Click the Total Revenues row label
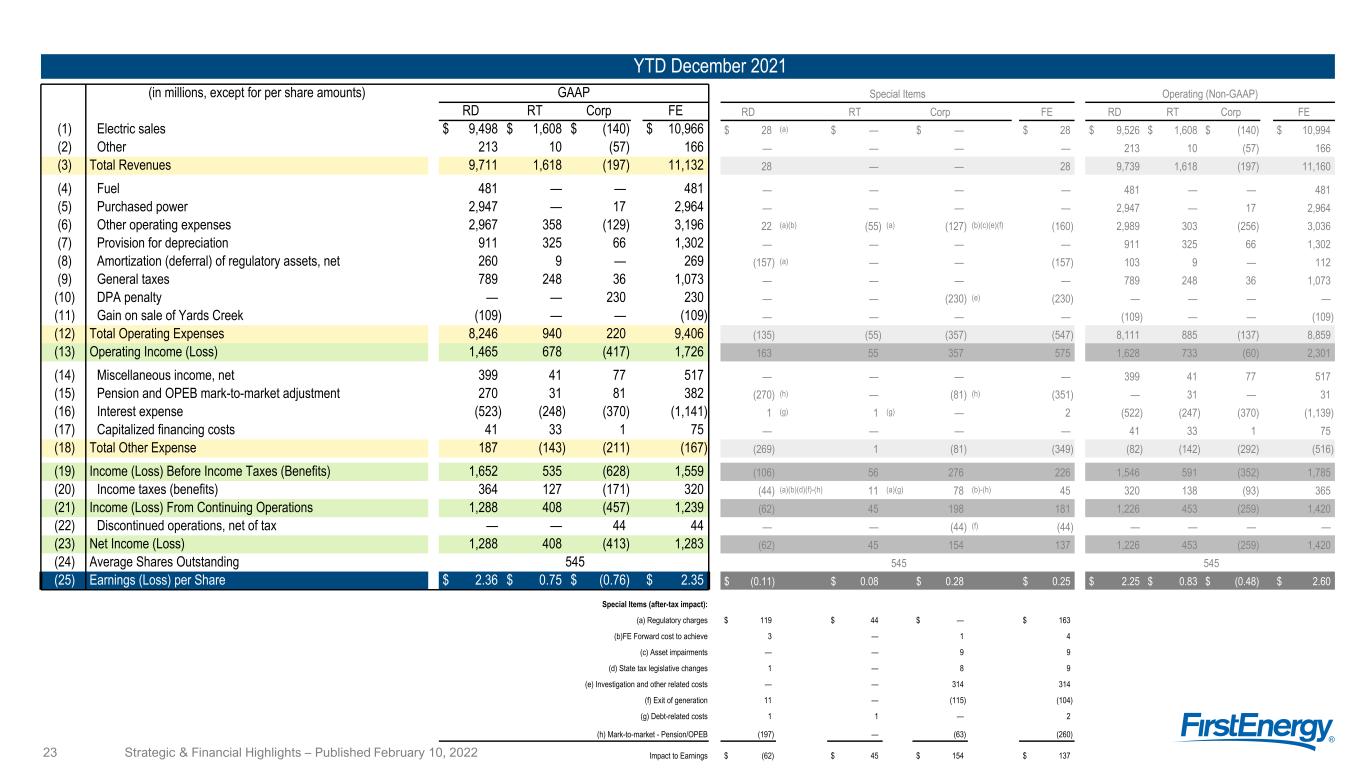Image resolution: width=1365 pixels, height=768 pixels. (131, 165)
